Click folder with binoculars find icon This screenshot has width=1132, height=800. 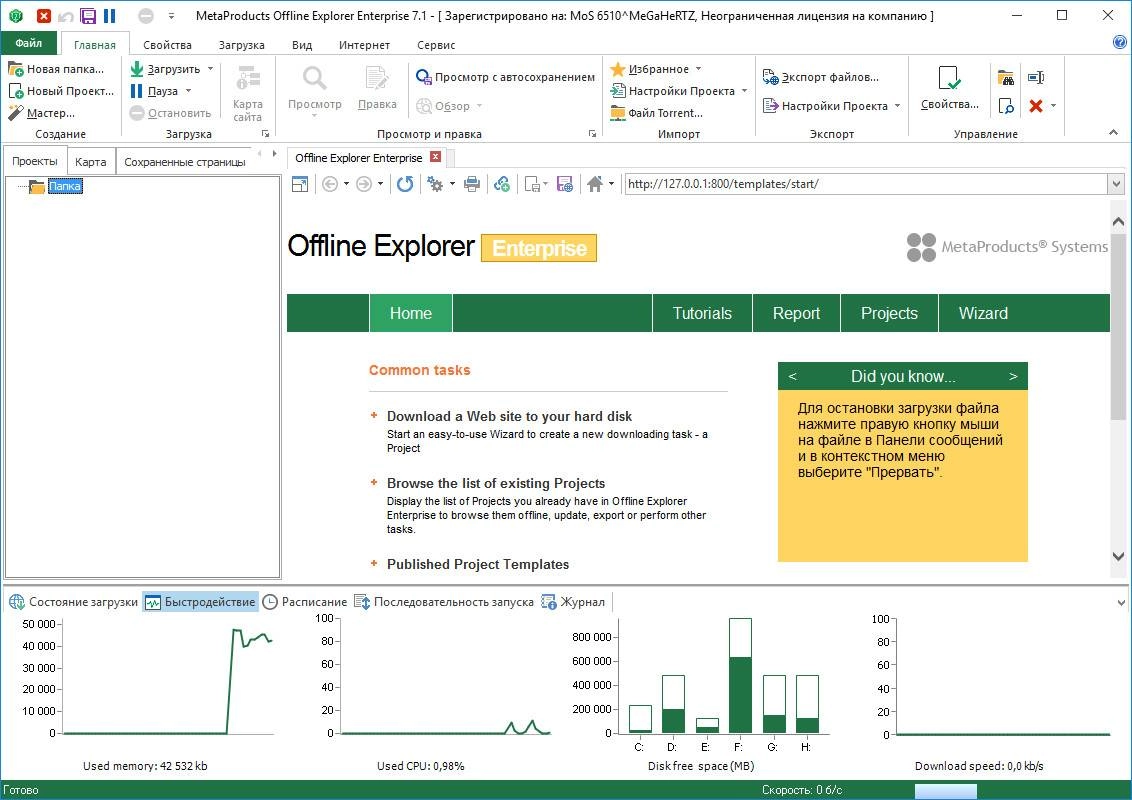(1006, 77)
